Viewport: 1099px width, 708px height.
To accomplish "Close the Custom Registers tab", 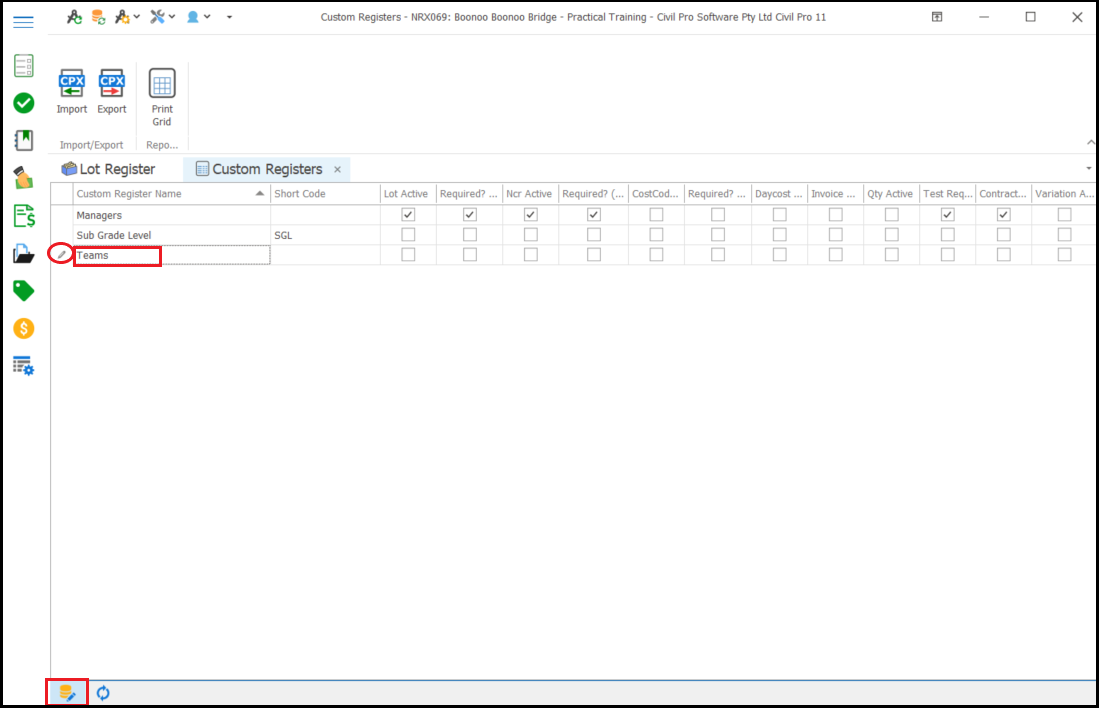I will click(338, 169).
